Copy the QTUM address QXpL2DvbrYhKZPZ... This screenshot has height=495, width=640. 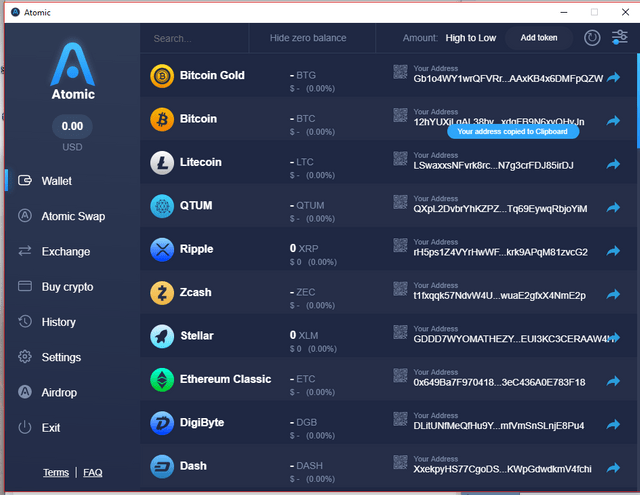point(500,209)
